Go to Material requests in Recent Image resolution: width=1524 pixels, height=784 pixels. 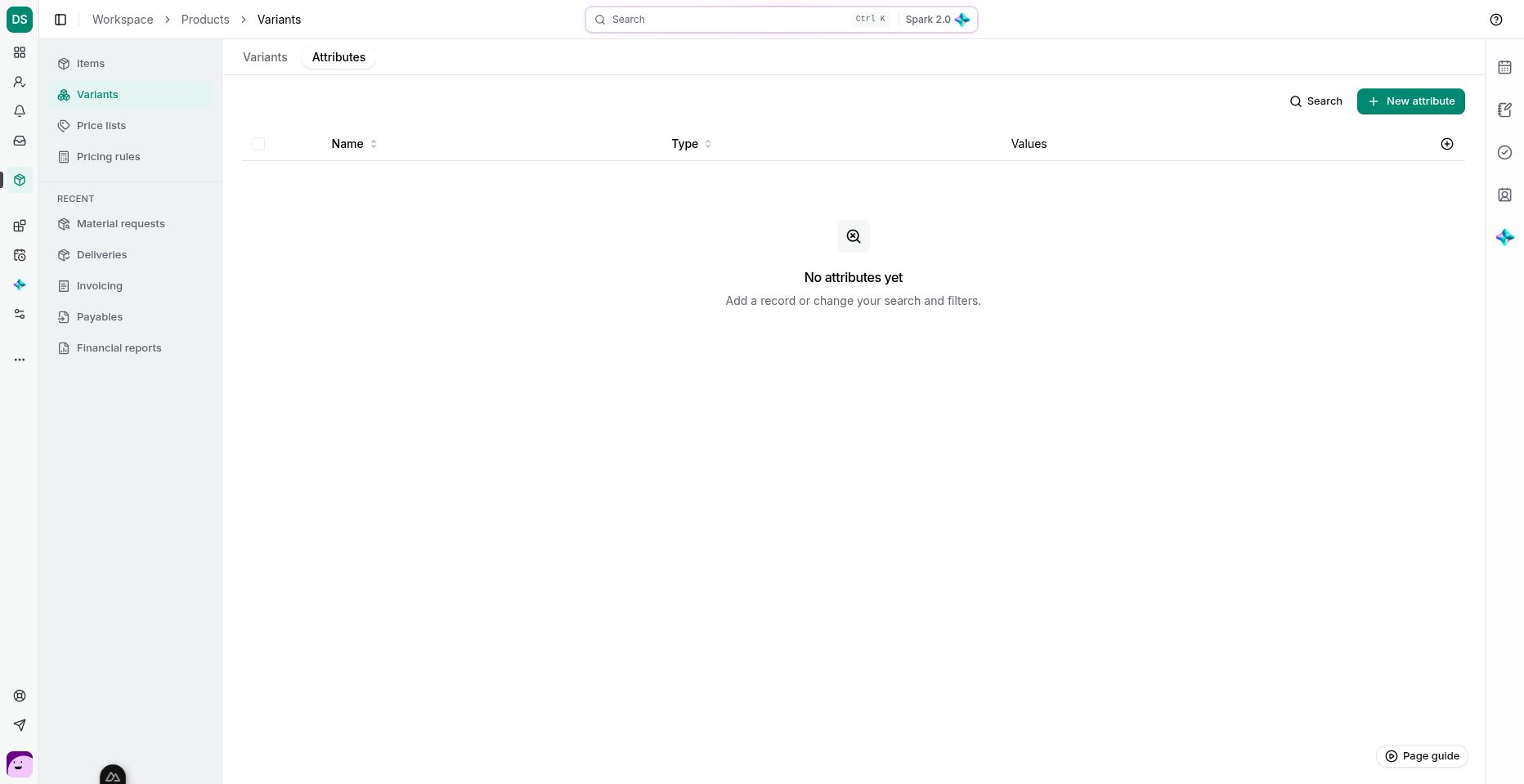[x=130, y=224]
